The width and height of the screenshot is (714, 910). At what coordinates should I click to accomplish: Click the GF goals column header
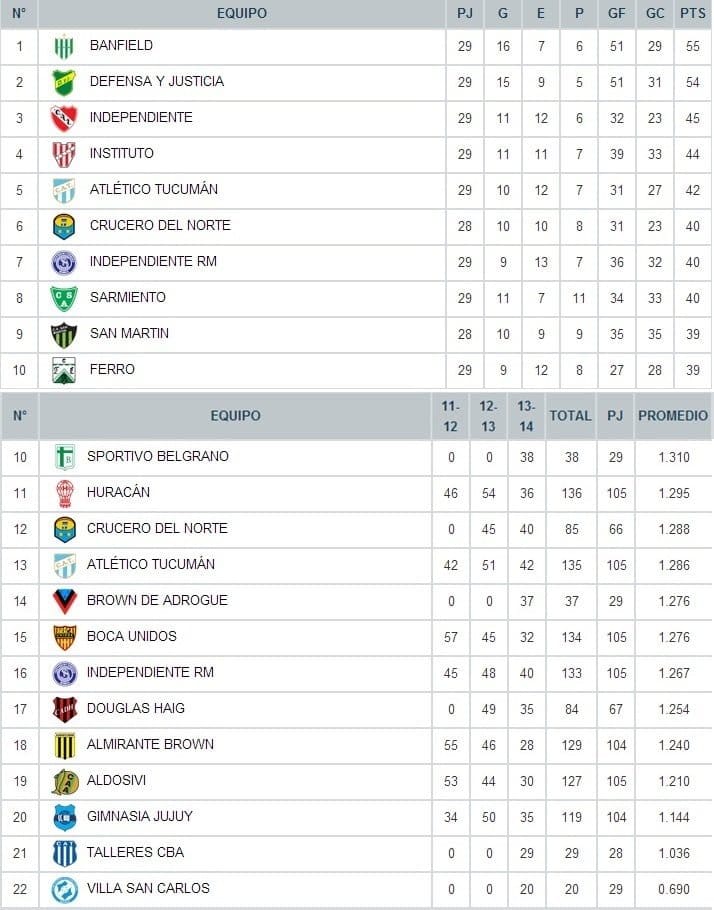617,14
